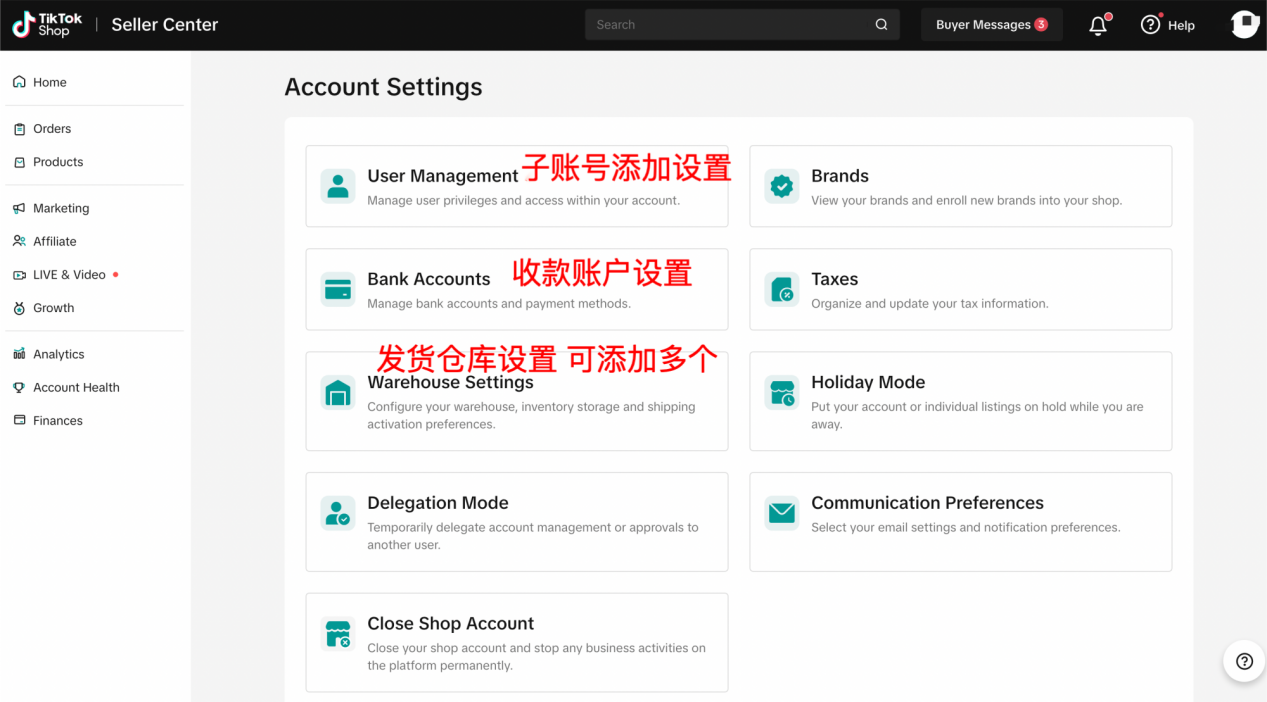This screenshot has height=702, width=1267.
Task: Open Account Health from the sidebar
Action: pyautogui.click(x=76, y=388)
